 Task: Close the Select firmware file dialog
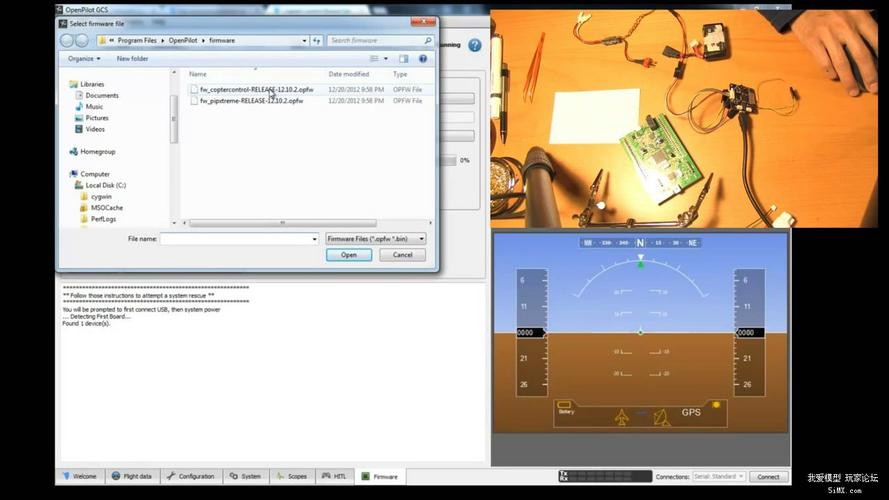[423, 22]
